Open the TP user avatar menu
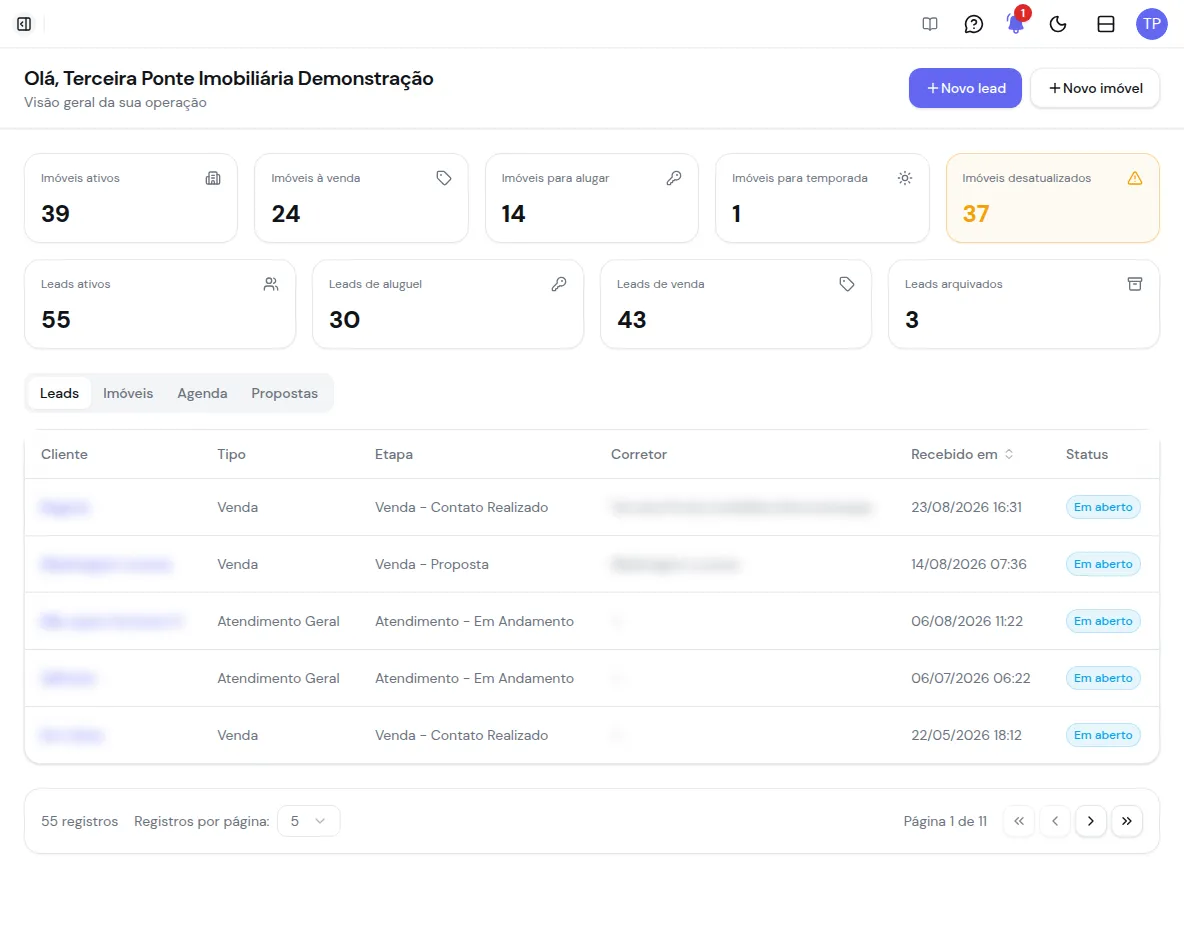This screenshot has height=940, width=1184. [x=1152, y=24]
